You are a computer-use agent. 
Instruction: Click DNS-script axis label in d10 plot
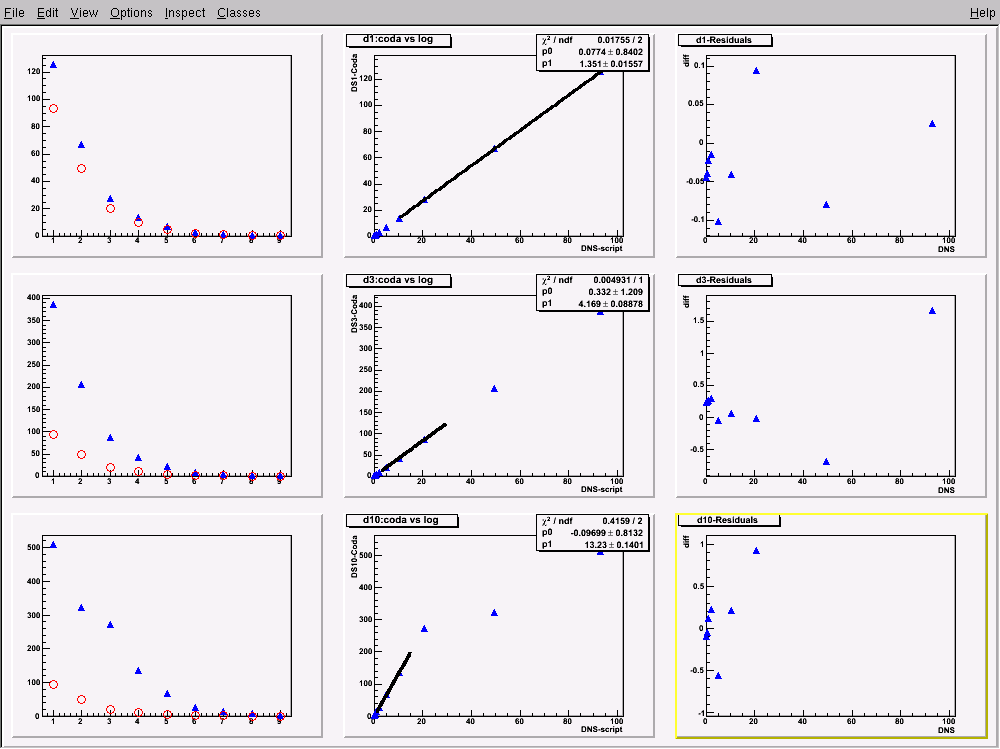pos(601,729)
